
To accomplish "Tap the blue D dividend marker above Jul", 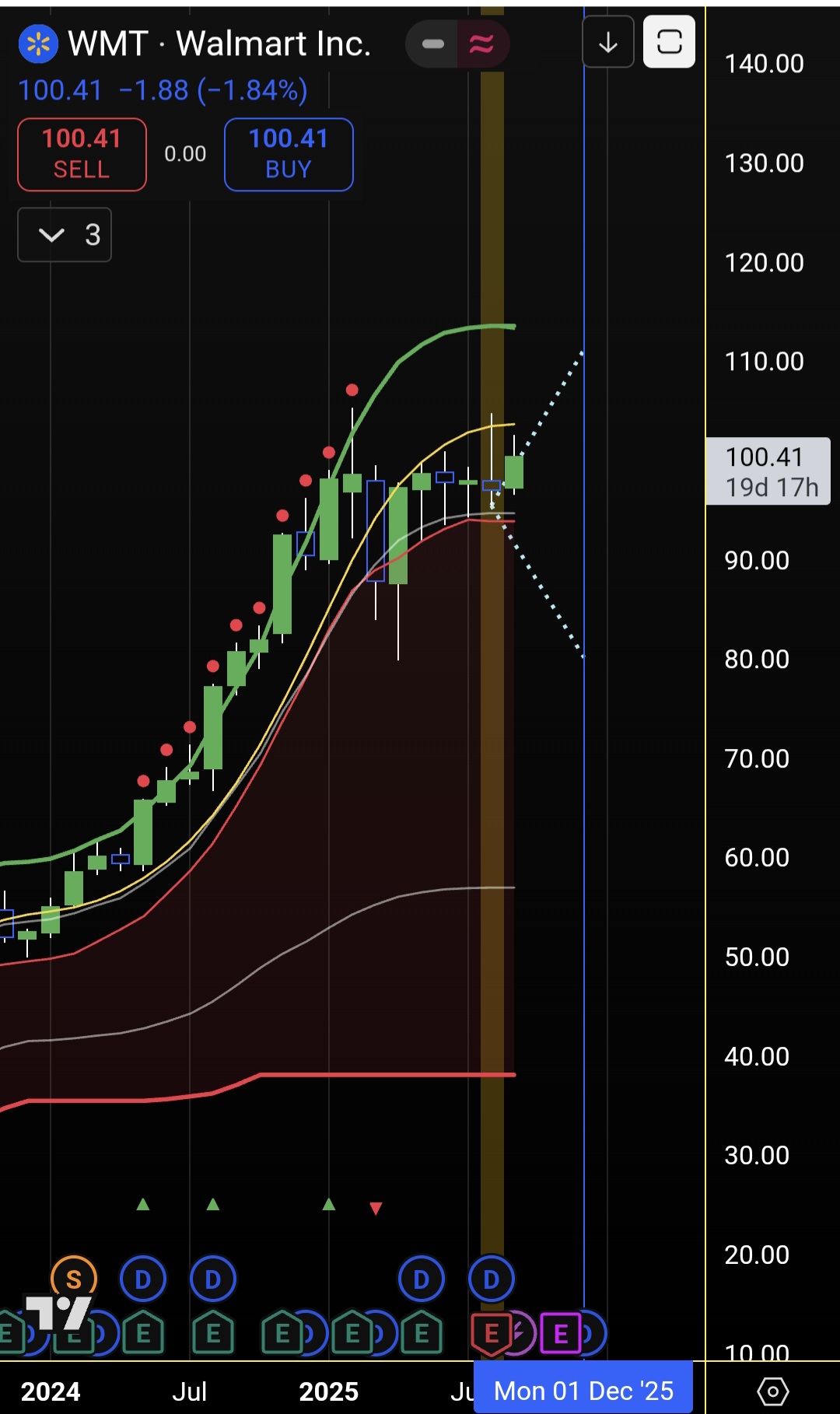I will click(213, 1279).
